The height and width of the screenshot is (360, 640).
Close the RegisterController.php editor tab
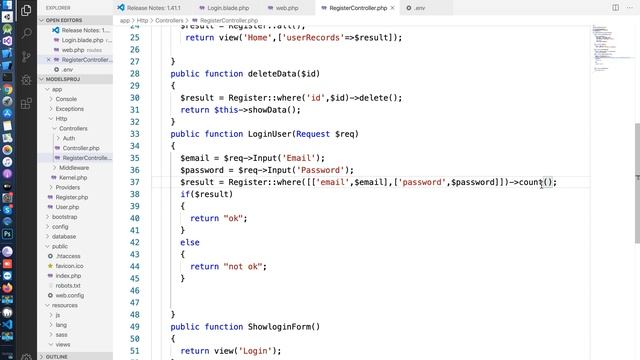393,8
